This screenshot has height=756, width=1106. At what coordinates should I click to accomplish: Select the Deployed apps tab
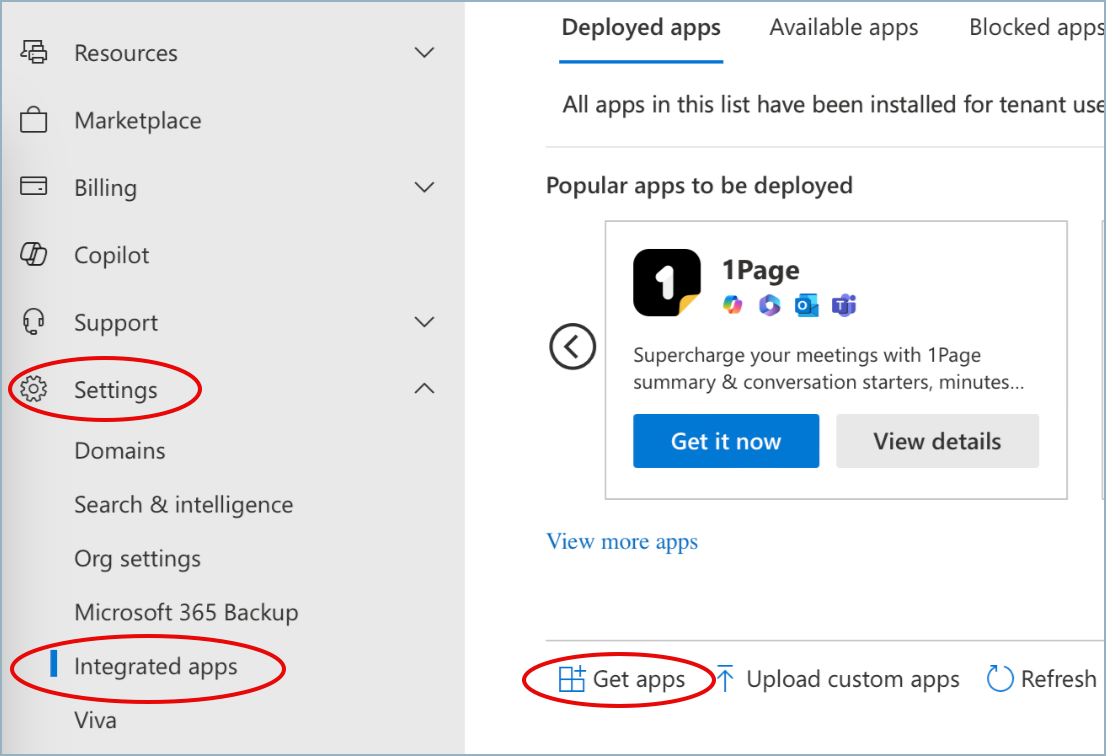[x=641, y=28]
